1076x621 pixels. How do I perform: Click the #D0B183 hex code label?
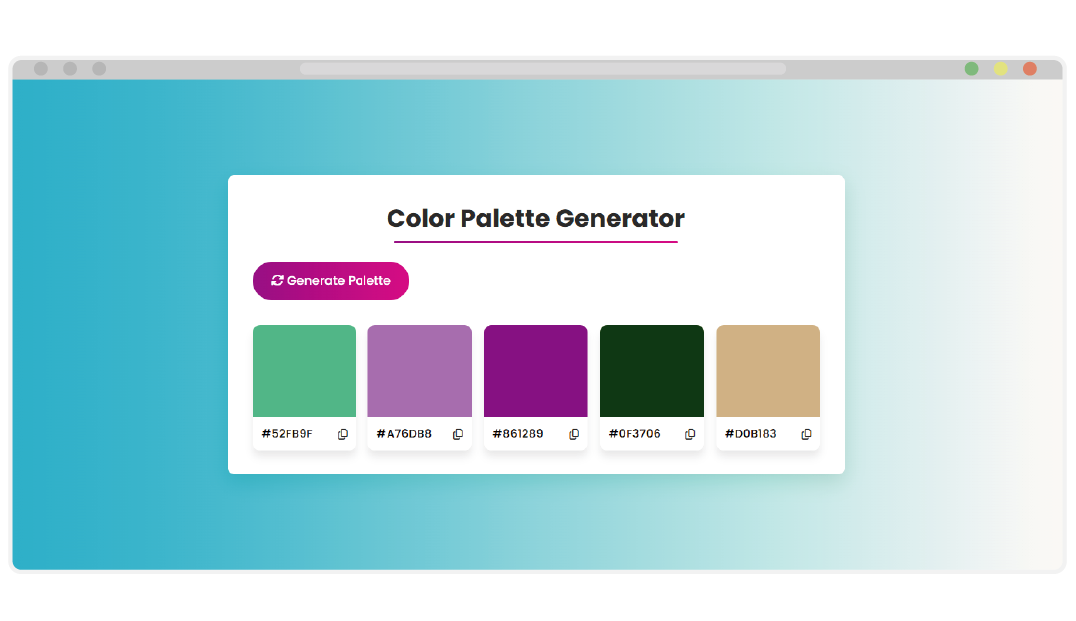[x=751, y=434]
